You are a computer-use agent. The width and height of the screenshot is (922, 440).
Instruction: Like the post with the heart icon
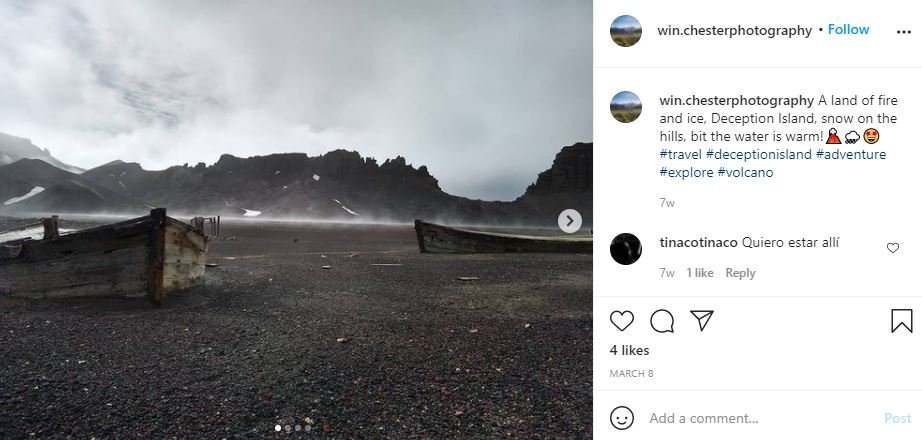click(622, 321)
